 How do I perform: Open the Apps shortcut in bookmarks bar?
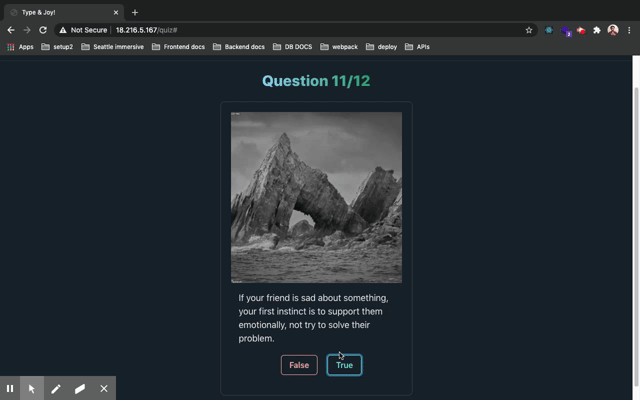tap(20, 47)
